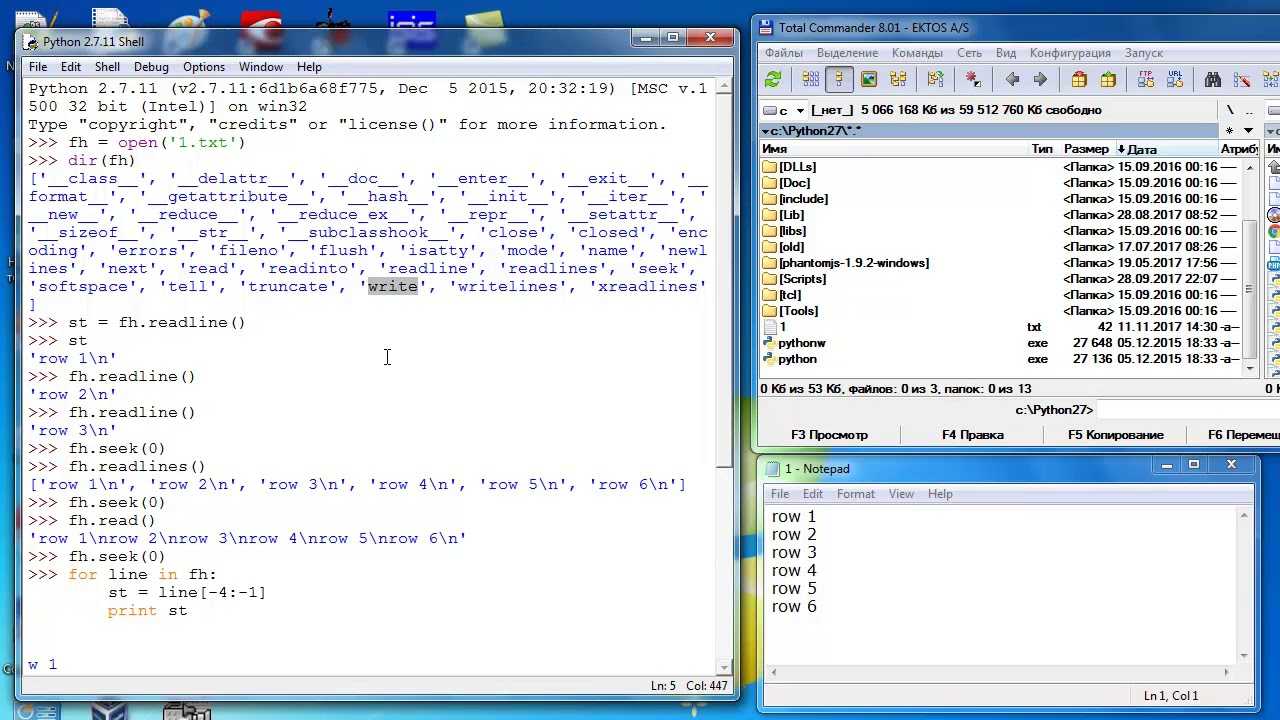Viewport: 1280px width, 720px height.
Task: Open the directory favorites asterisk button
Action: [1229, 131]
